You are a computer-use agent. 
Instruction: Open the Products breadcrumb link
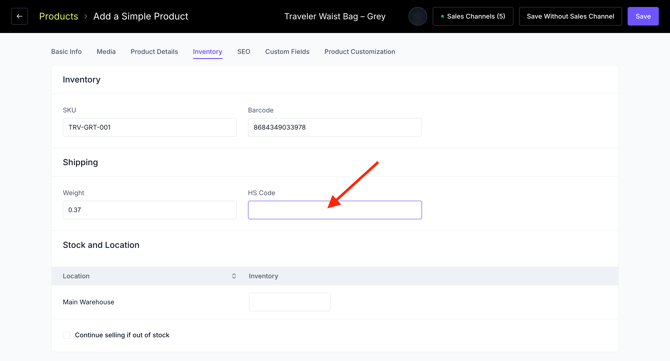pos(59,16)
